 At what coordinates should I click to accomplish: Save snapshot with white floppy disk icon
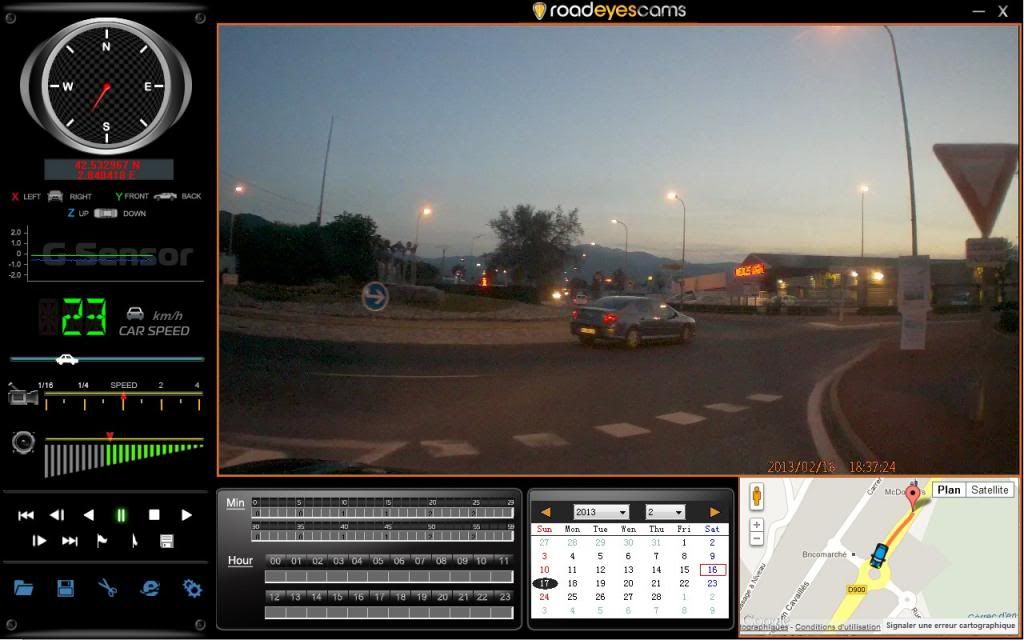click(167, 541)
